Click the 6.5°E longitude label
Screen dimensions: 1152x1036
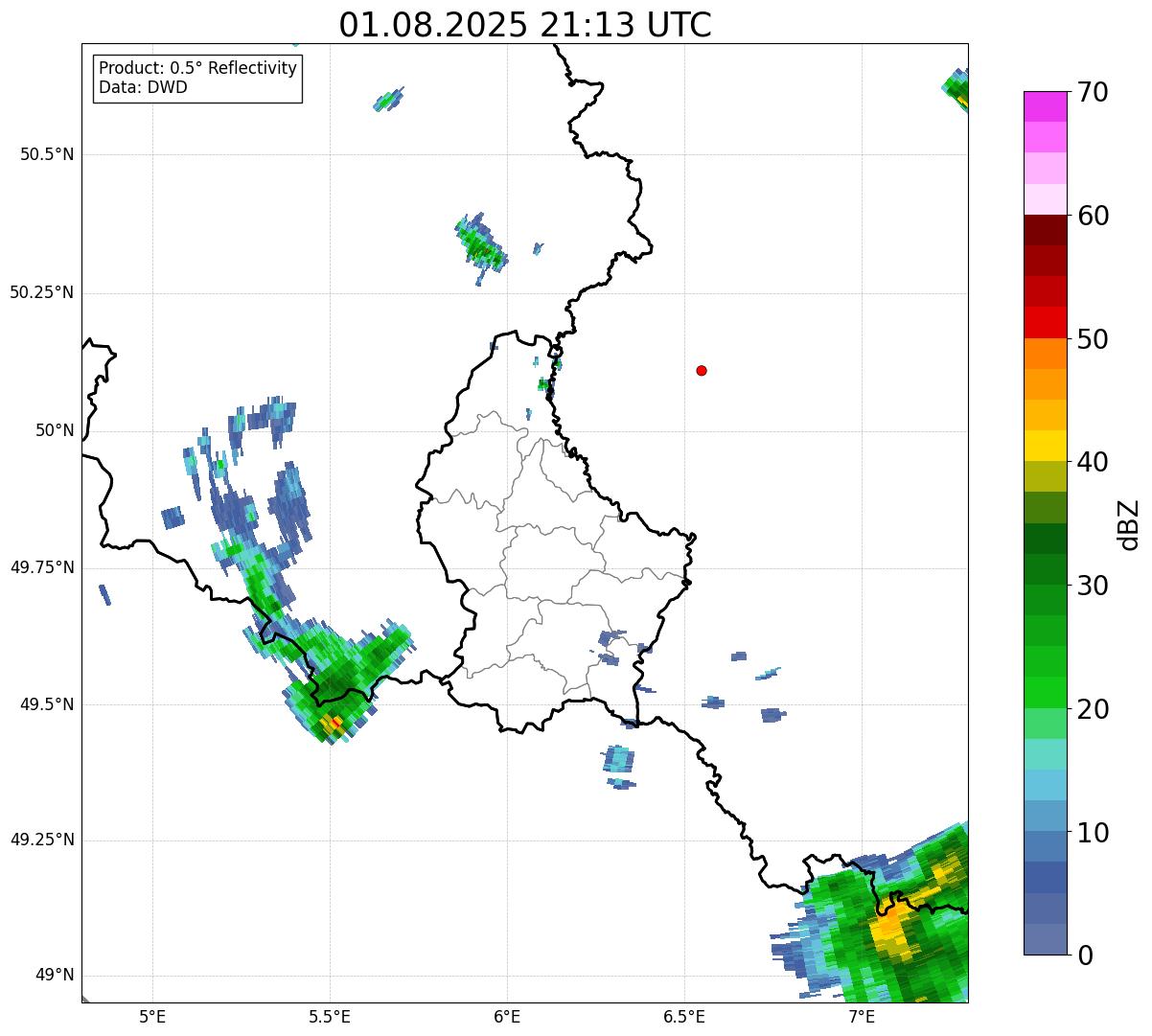pos(684,1016)
